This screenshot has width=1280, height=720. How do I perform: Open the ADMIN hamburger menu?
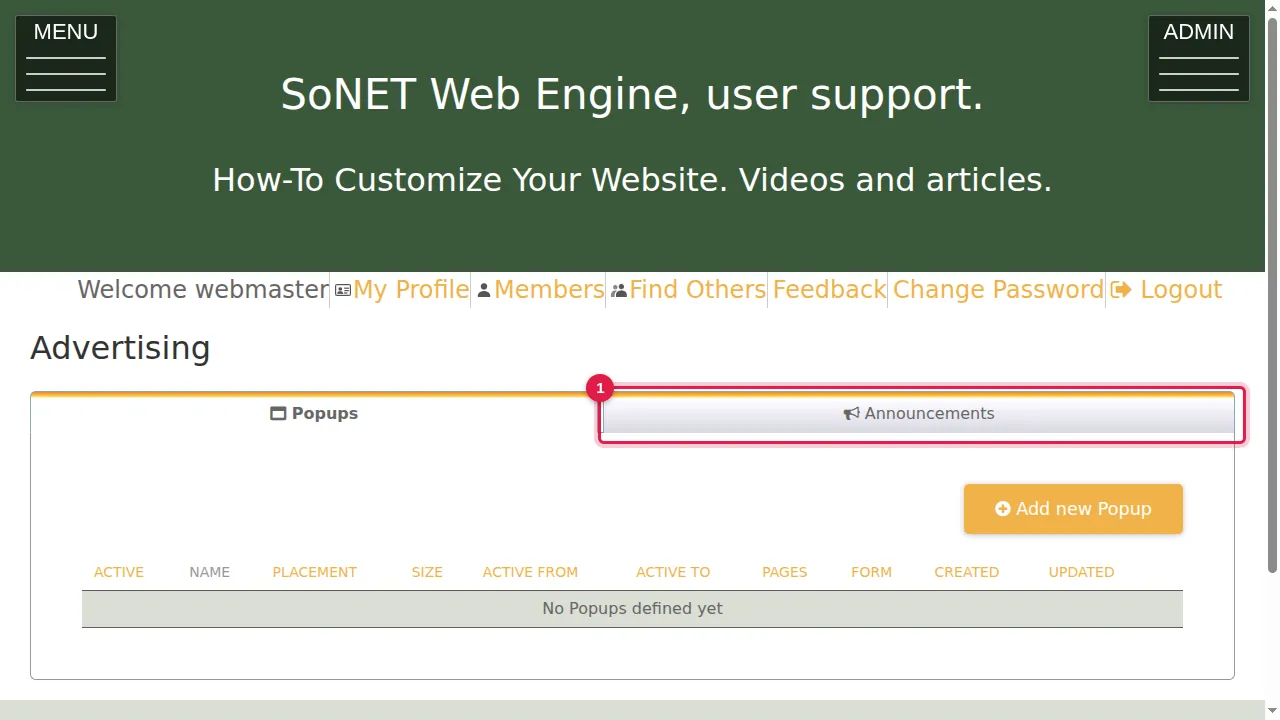coord(1198,58)
